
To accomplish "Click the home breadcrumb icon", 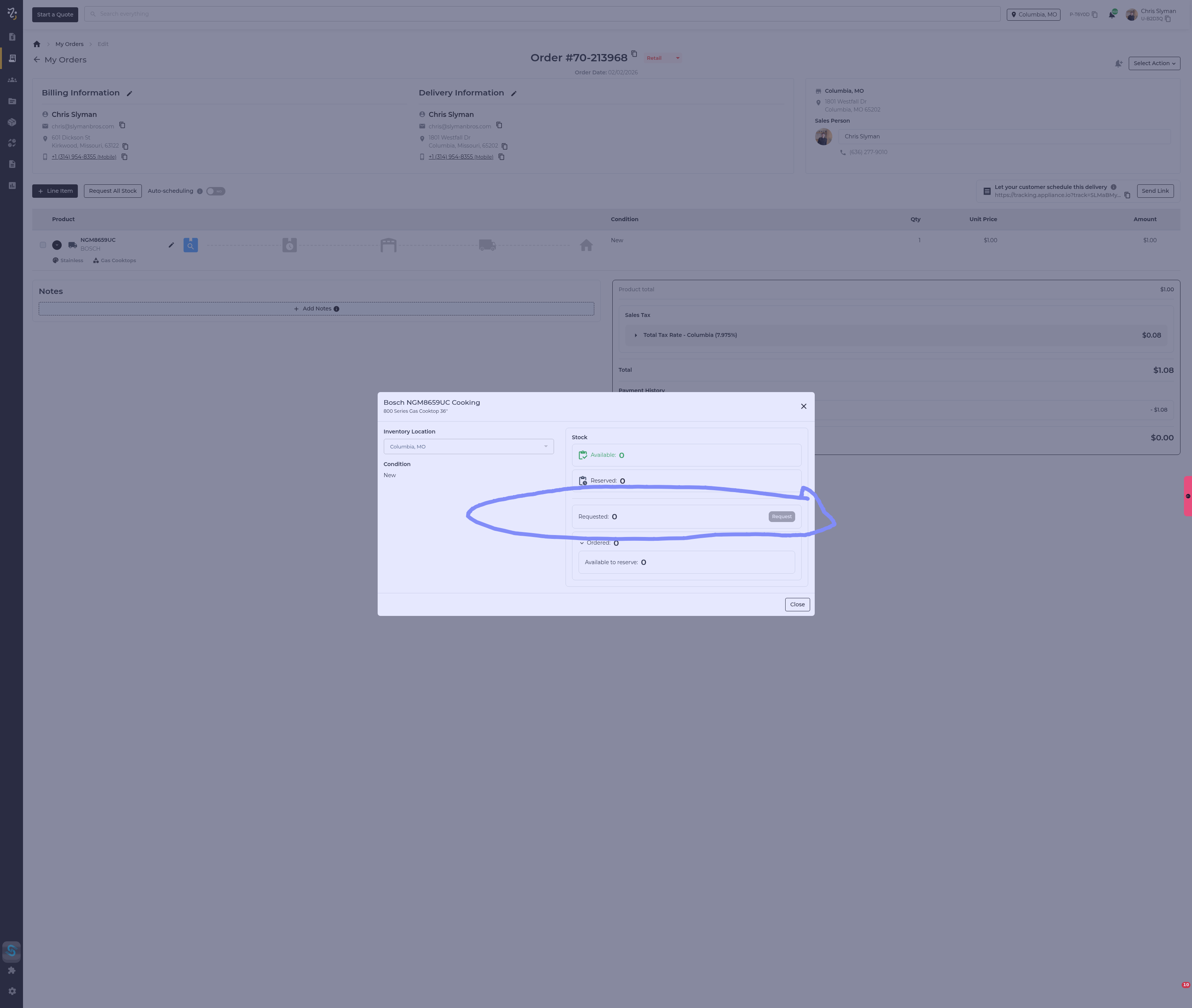I will click(x=36, y=44).
